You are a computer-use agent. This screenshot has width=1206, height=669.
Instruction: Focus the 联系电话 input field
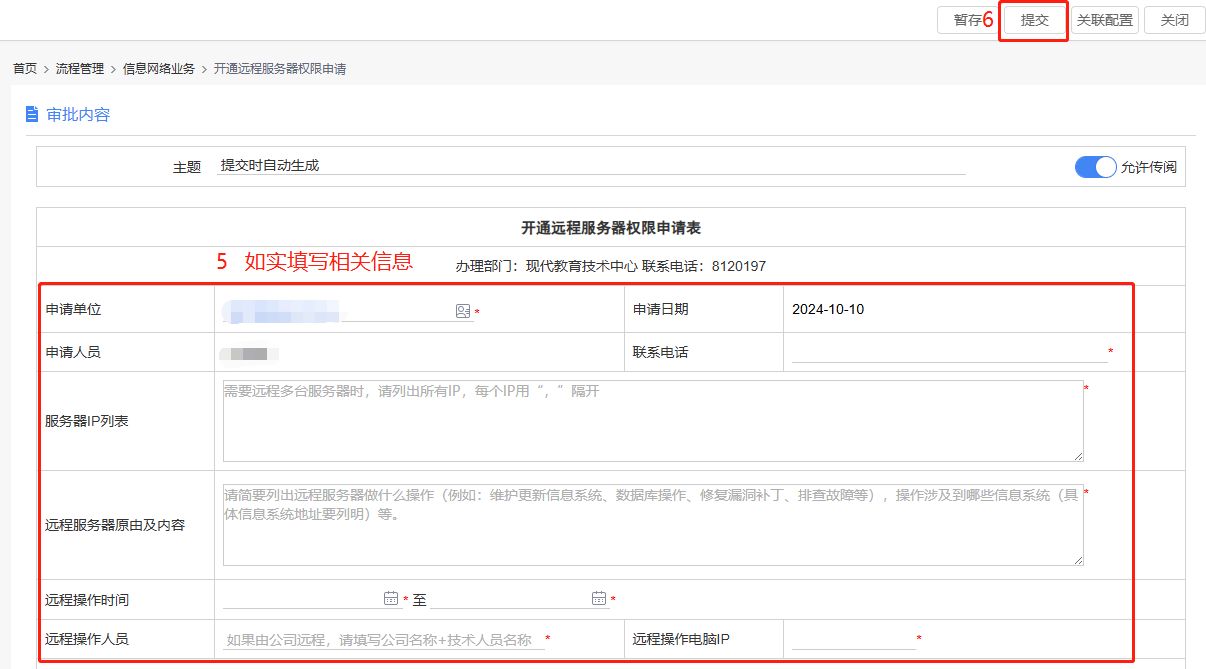coord(948,351)
